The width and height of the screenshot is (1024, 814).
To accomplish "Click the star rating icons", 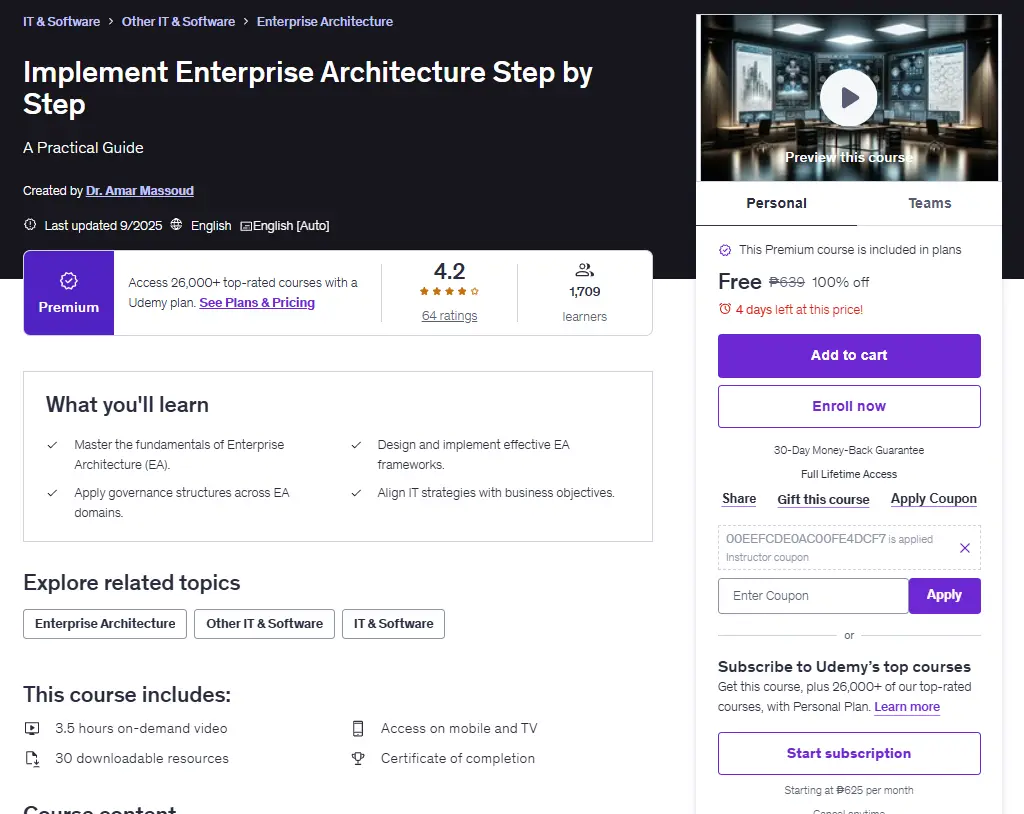I will coord(449,291).
